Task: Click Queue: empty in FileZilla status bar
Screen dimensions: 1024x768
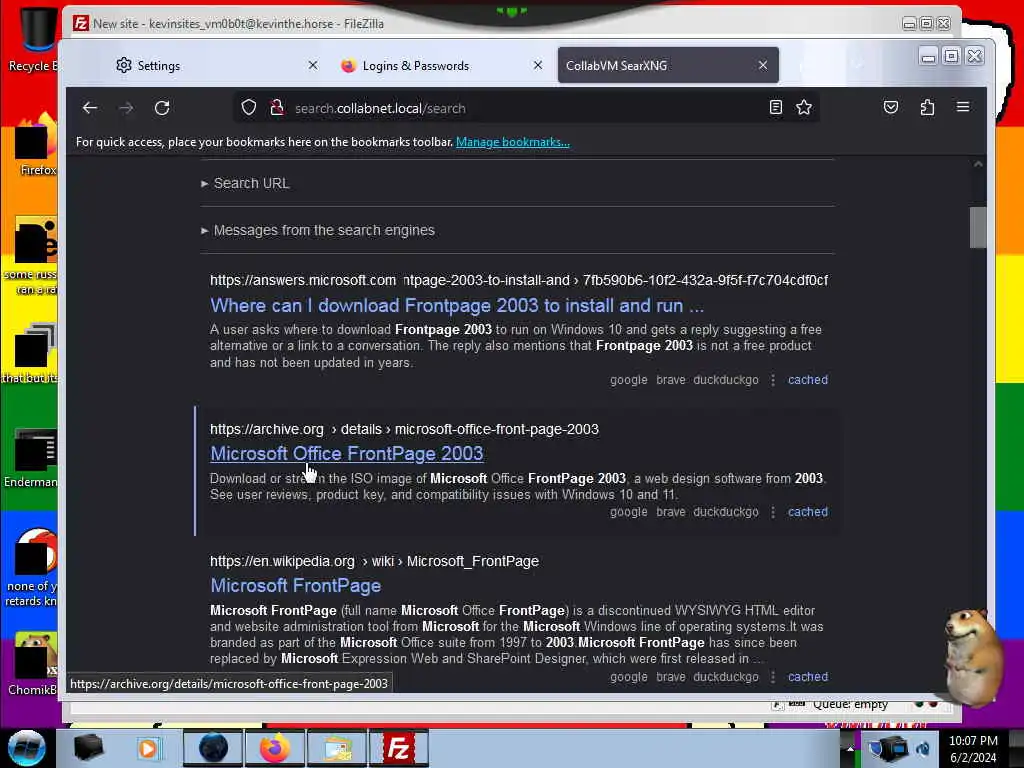Action: click(850, 704)
